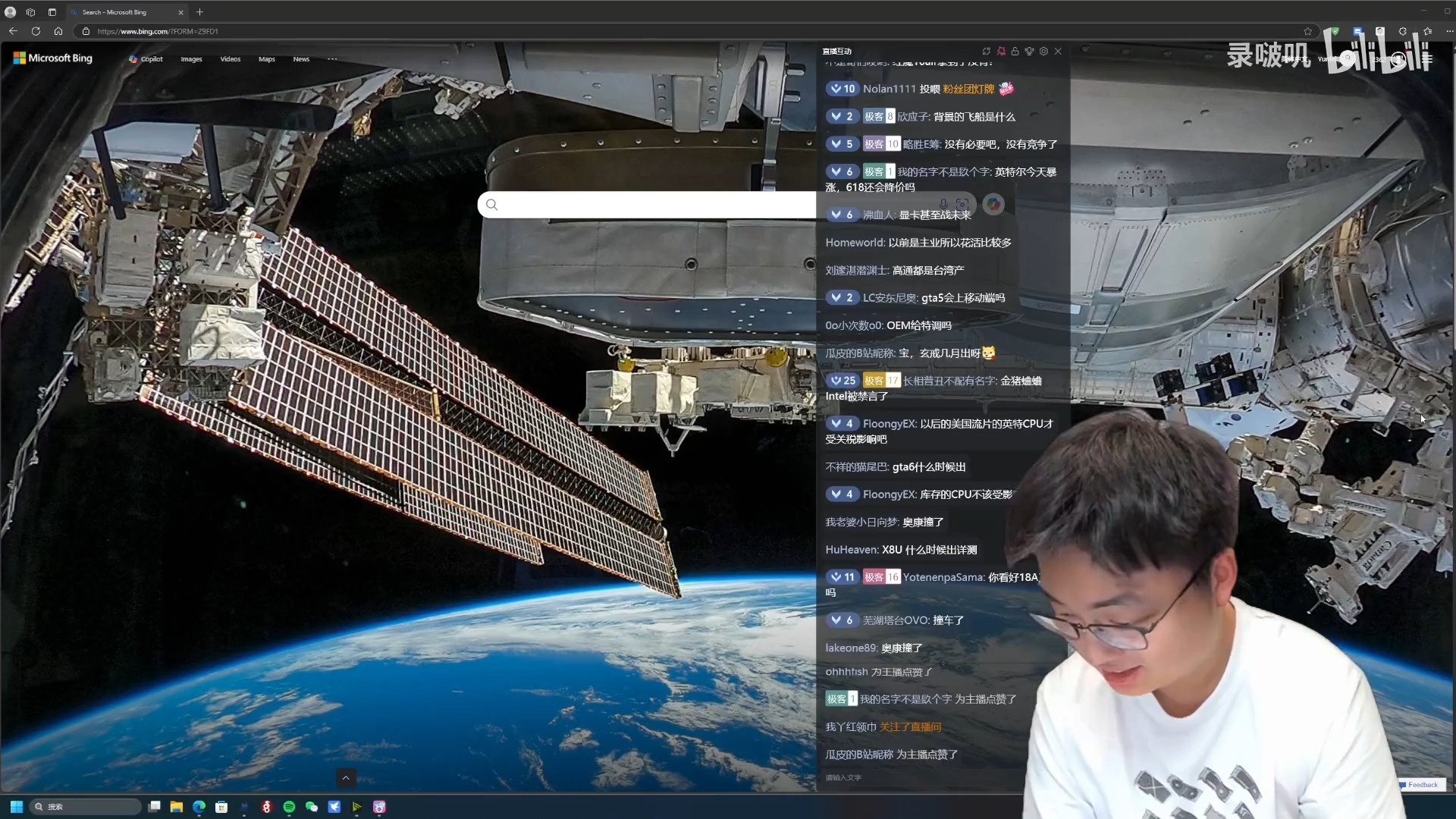
Task: Click the refresh icon in chat panel header
Action: [x=986, y=52]
